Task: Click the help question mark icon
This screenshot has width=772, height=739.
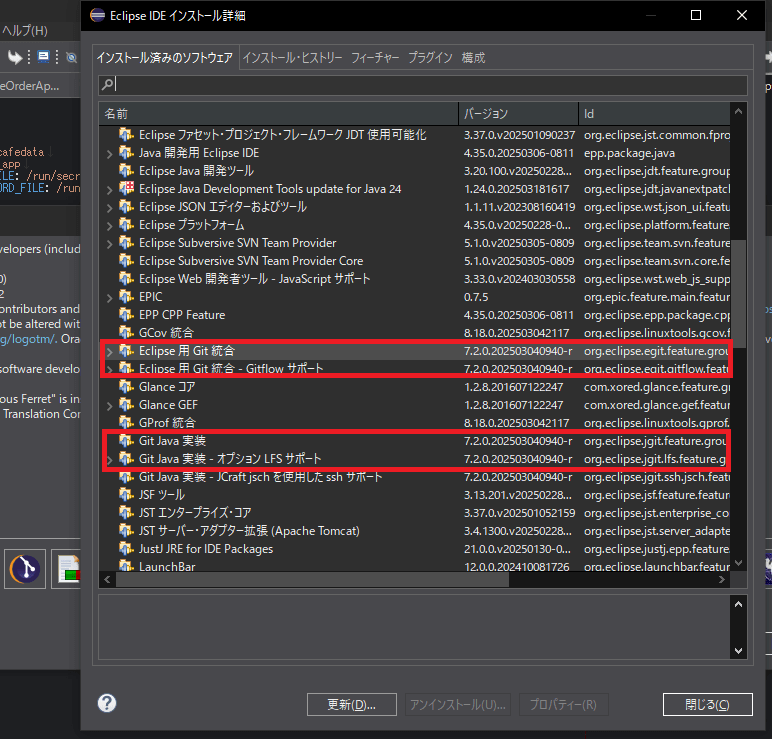Action: [x=107, y=704]
